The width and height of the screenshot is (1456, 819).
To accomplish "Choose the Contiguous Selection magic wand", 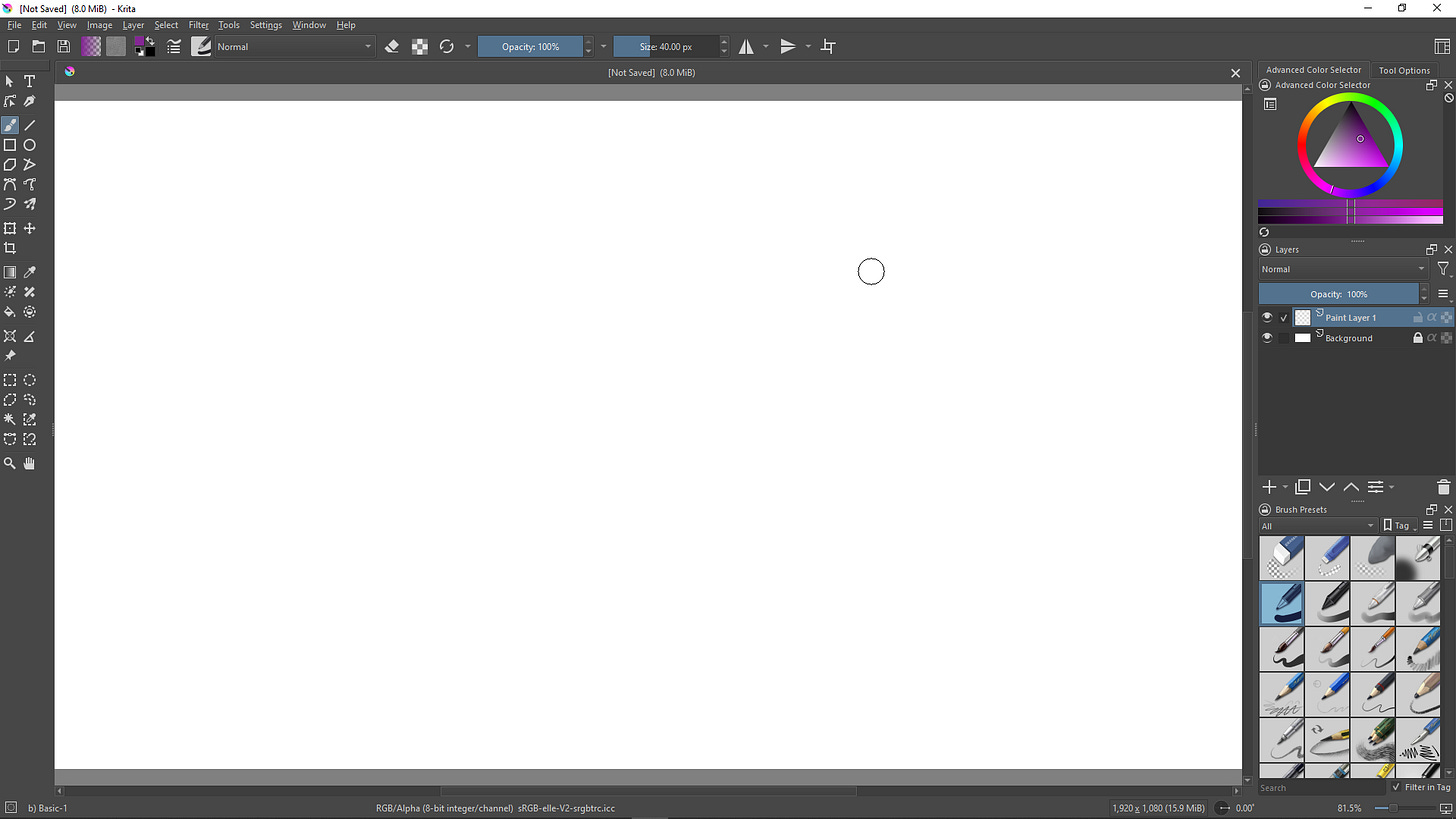I will 10,419.
